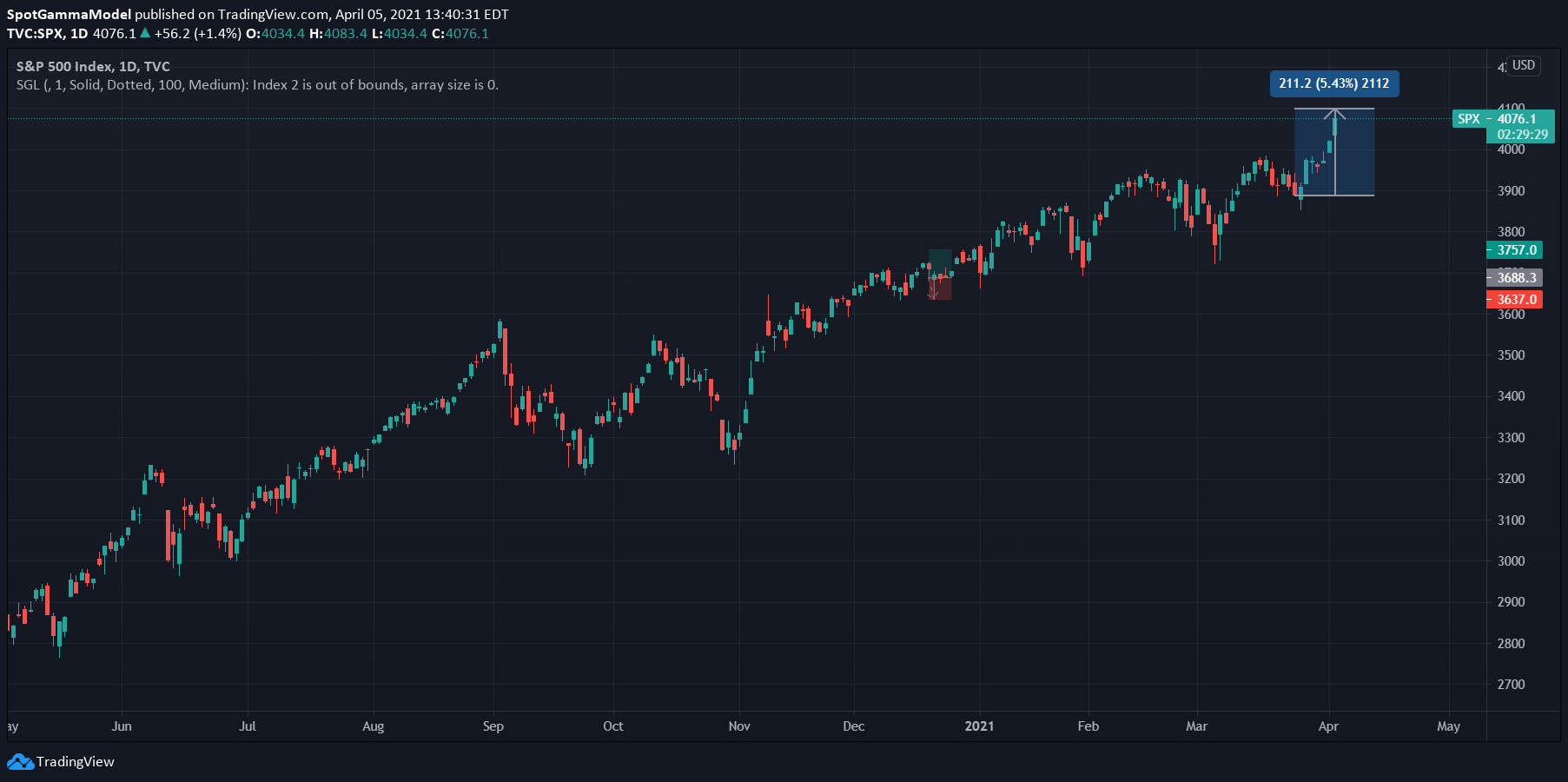Click the 4000 level on the price scale

point(1513,149)
